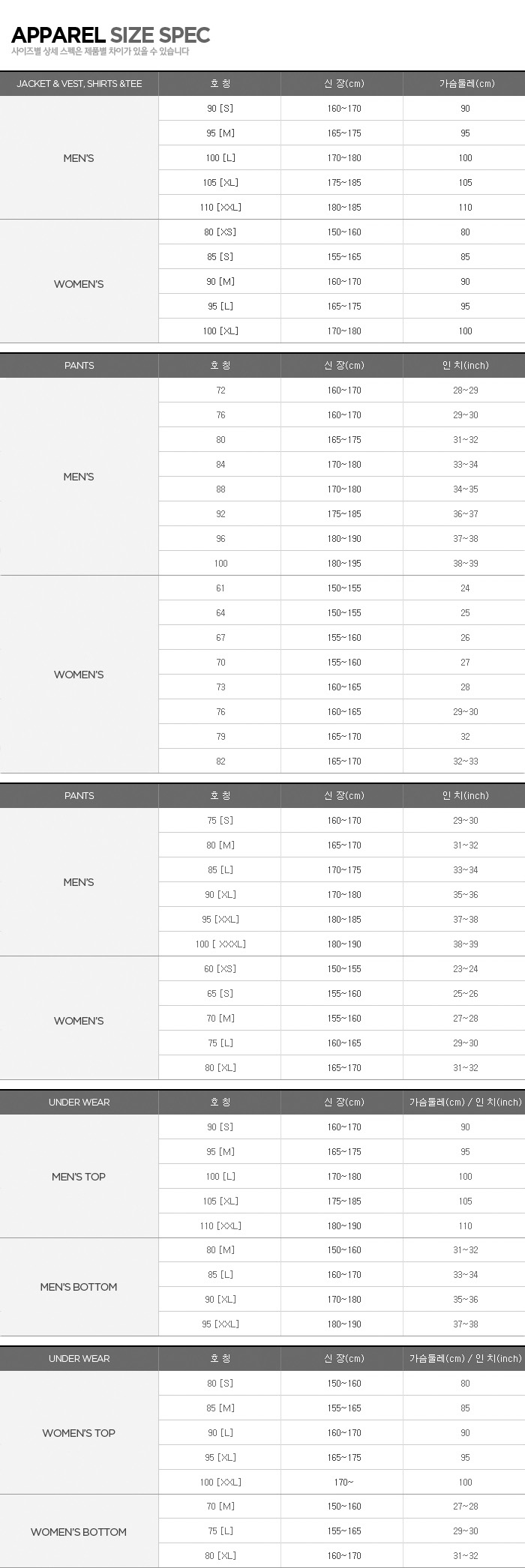This screenshot has height=1568, width=525.
Task: Click the 100 [ XXXL] men's pants size
Action: [220, 944]
